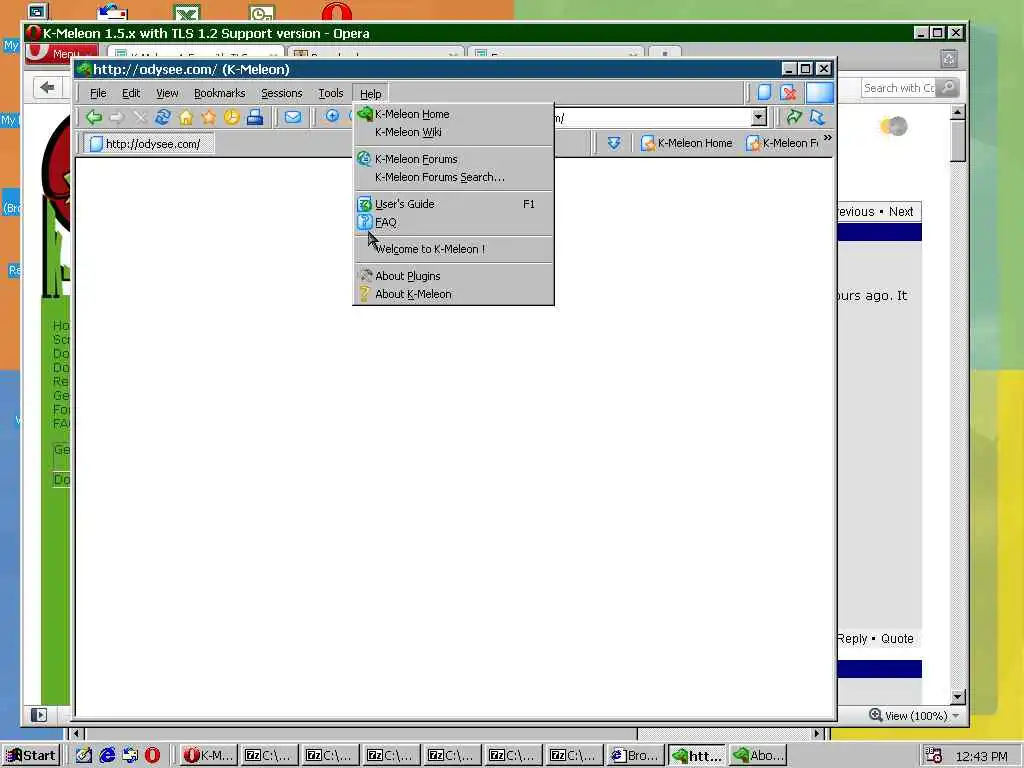The width and height of the screenshot is (1024, 768).
Task: Open the Edit menu
Action: (131, 93)
